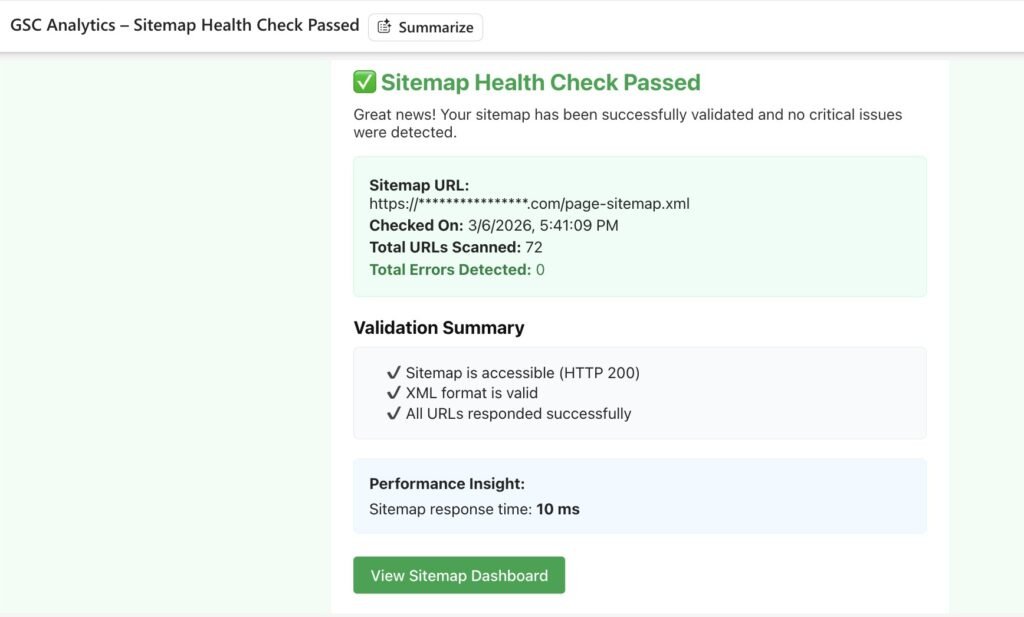The width and height of the screenshot is (1024, 617).
Task: Click the masked sitemap URL link
Action: tap(530, 204)
